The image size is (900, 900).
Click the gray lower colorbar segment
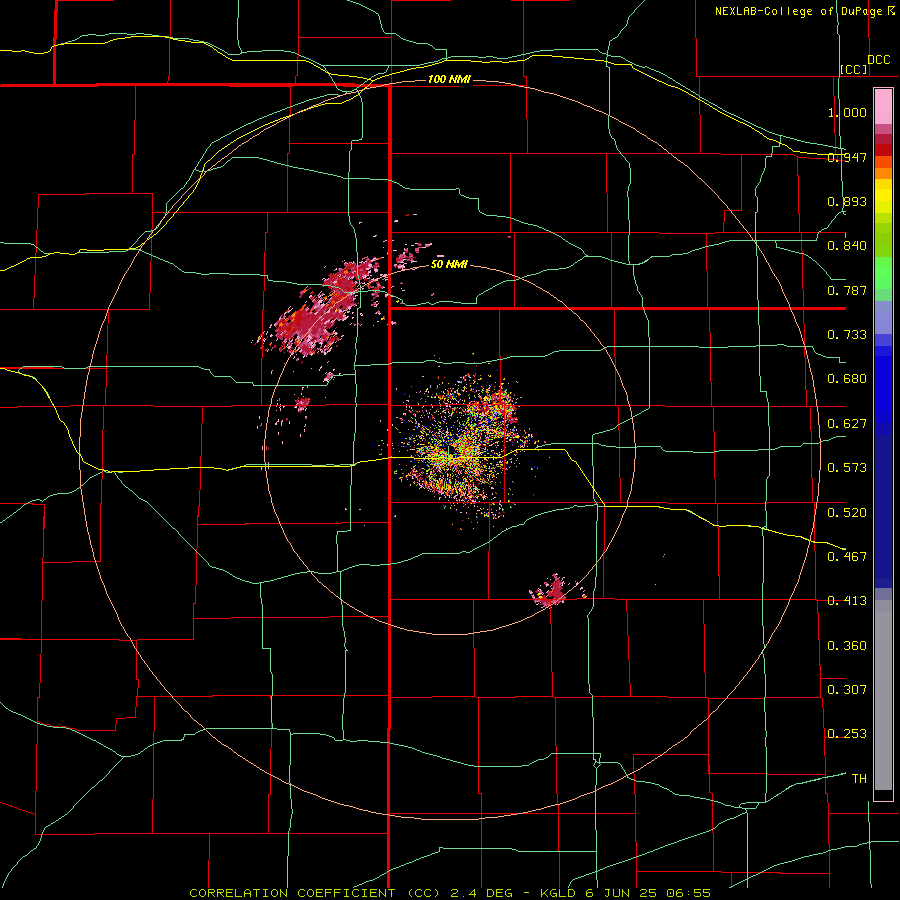883,695
